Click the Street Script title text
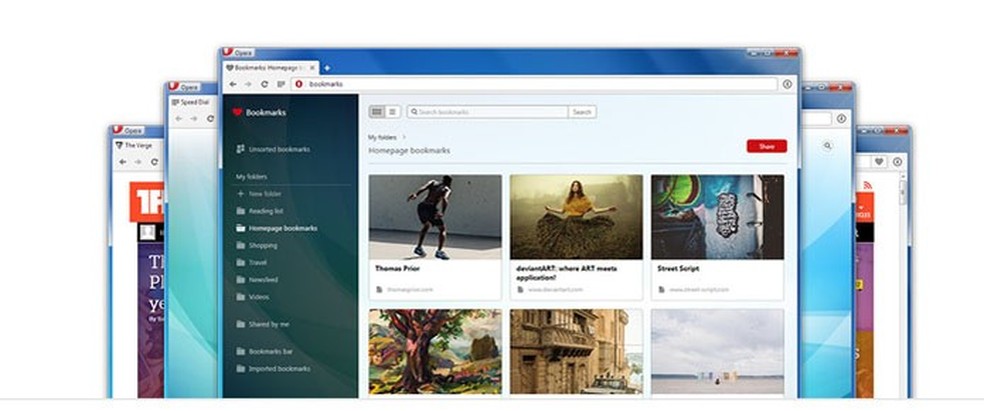984x411 pixels. pyautogui.click(x=678, y=269)
